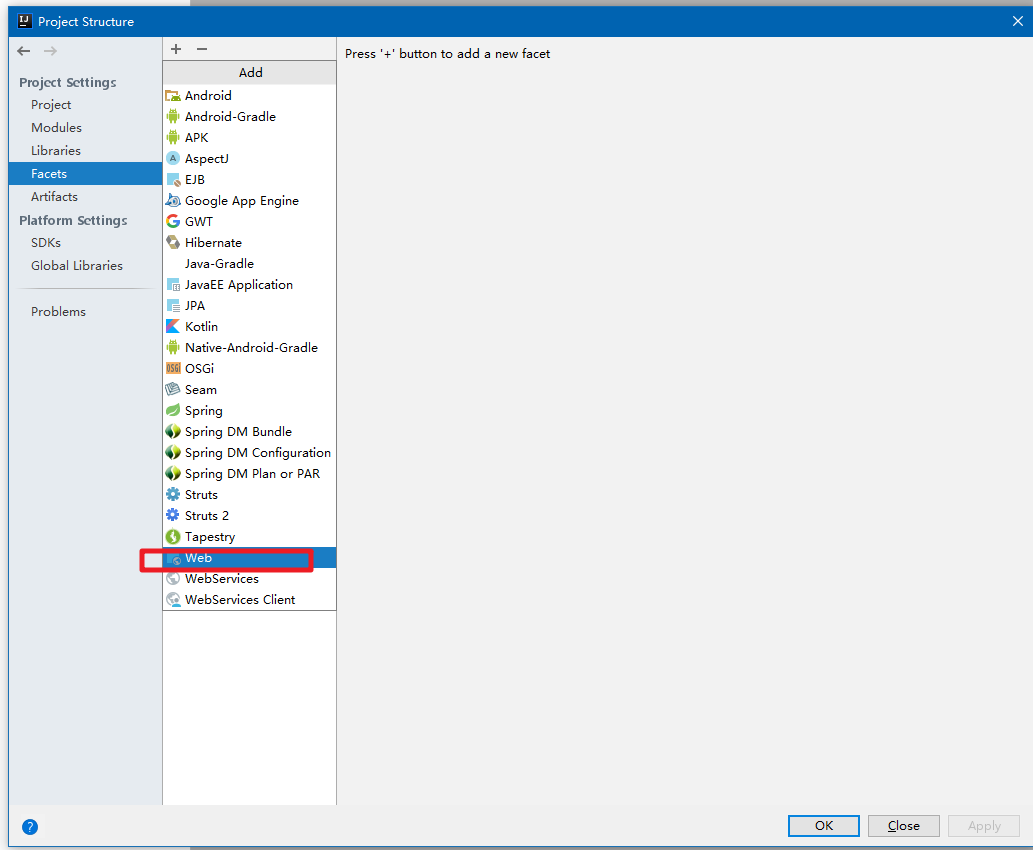Click the Kotlin logo icon
The image size is (1033, 850).
coord(173,326)
